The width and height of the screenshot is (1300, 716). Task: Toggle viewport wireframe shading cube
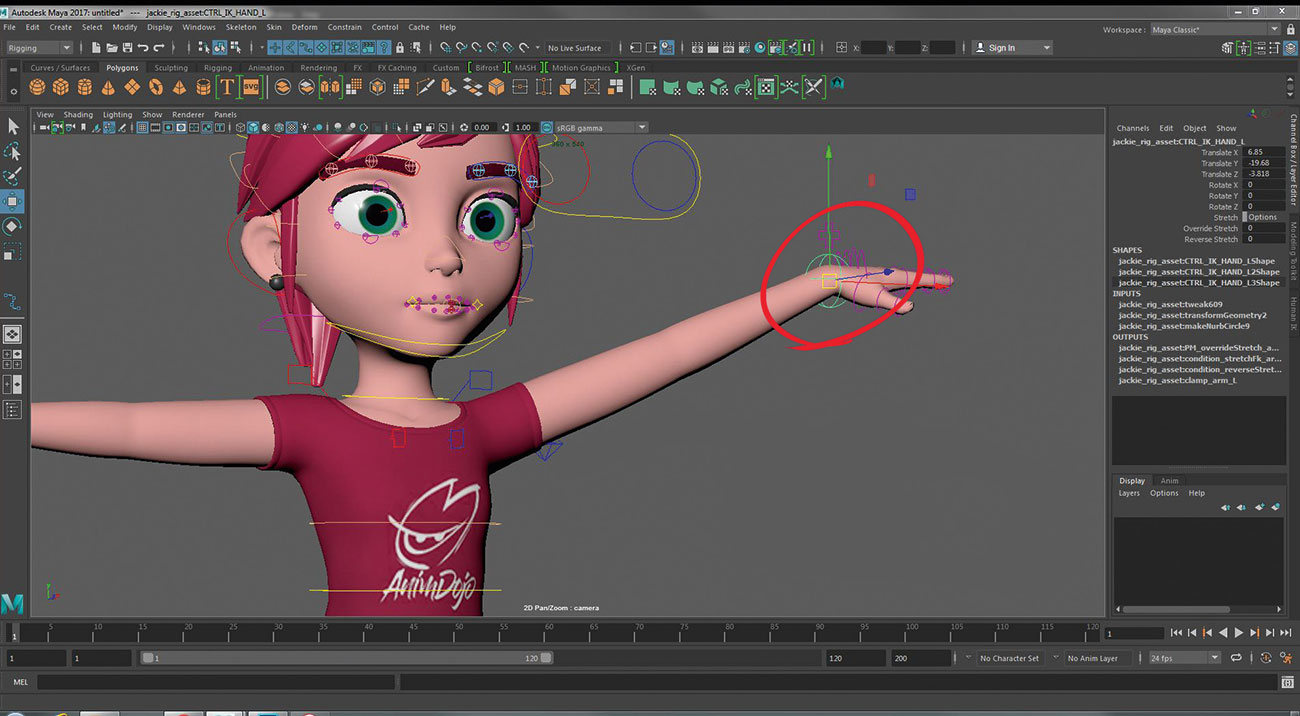[240, 128]
